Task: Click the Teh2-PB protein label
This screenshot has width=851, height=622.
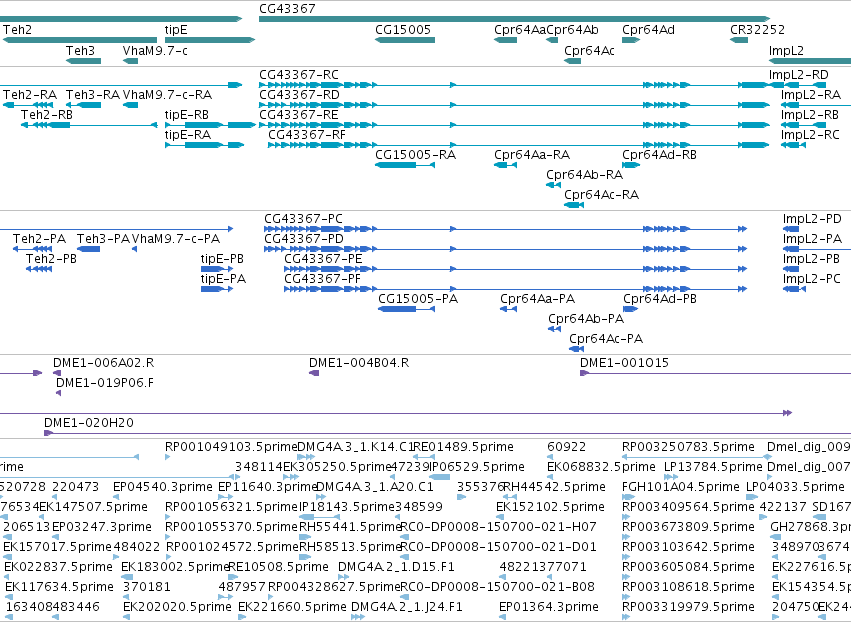Action: point(52,259)
